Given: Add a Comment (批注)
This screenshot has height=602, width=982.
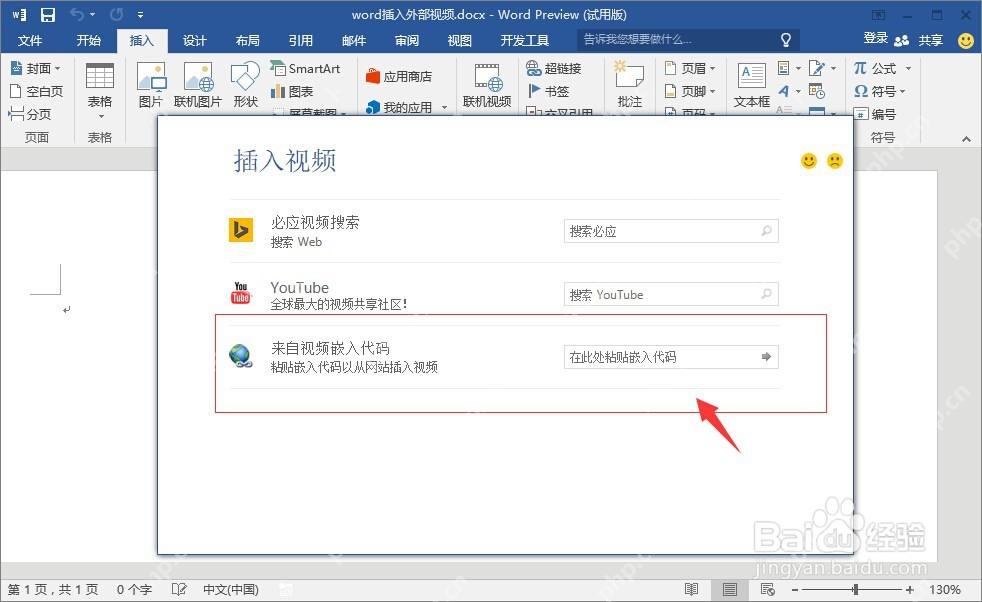Looking at the screenshot, I should coord(629,85).
